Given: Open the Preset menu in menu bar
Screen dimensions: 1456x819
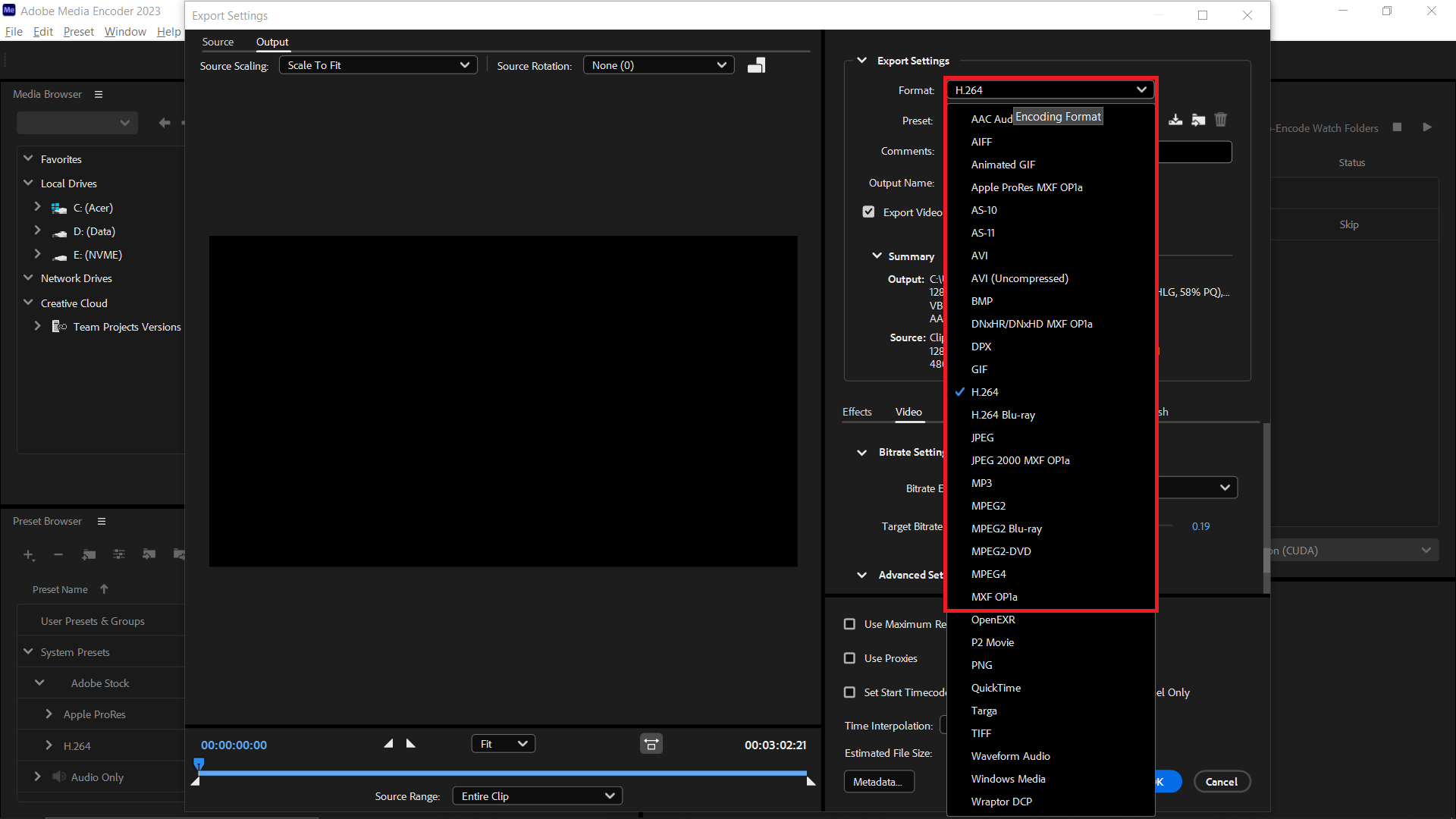Looking at the screenshot, I should [78, 31].
